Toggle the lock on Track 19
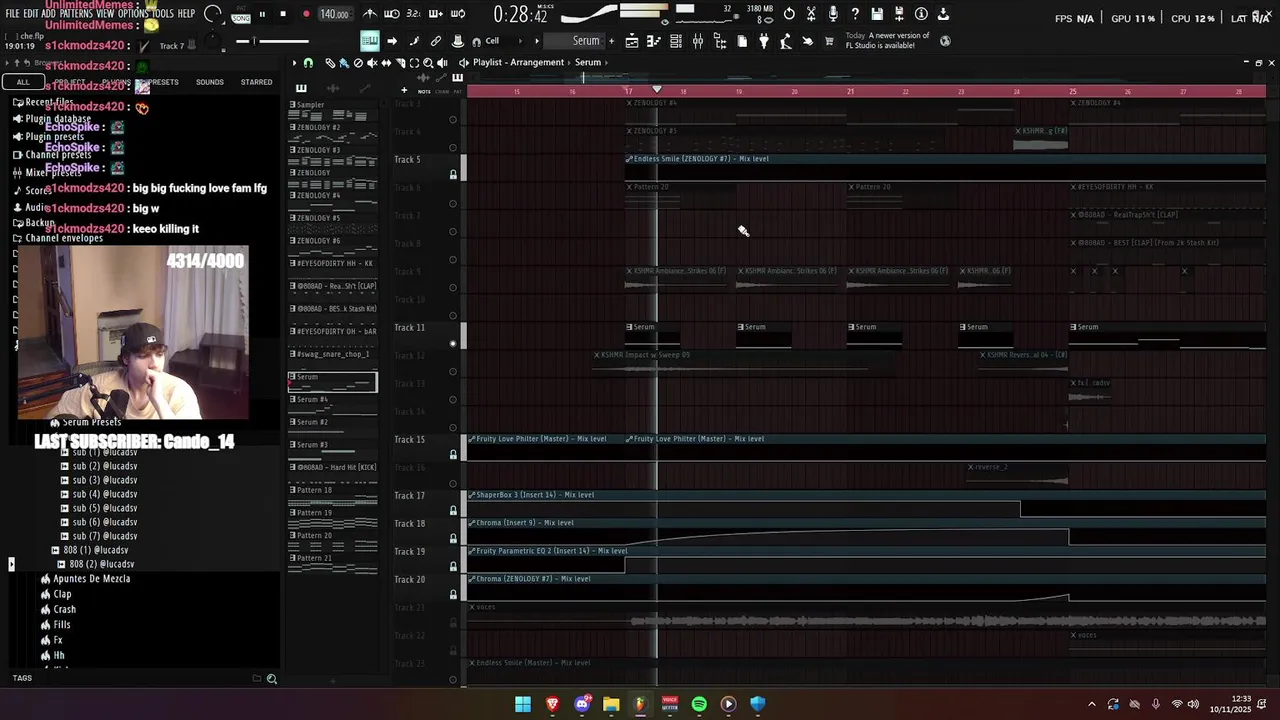 point(453,567)
